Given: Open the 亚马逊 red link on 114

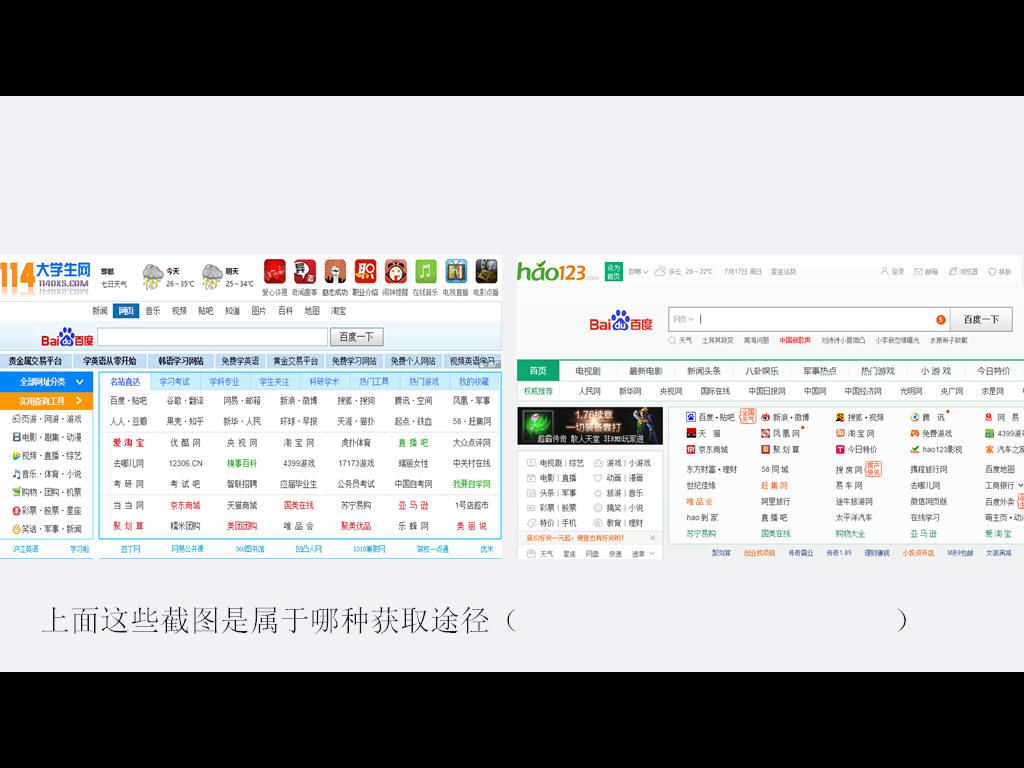Looking at the screenshot, I should (x=413, y=505).
